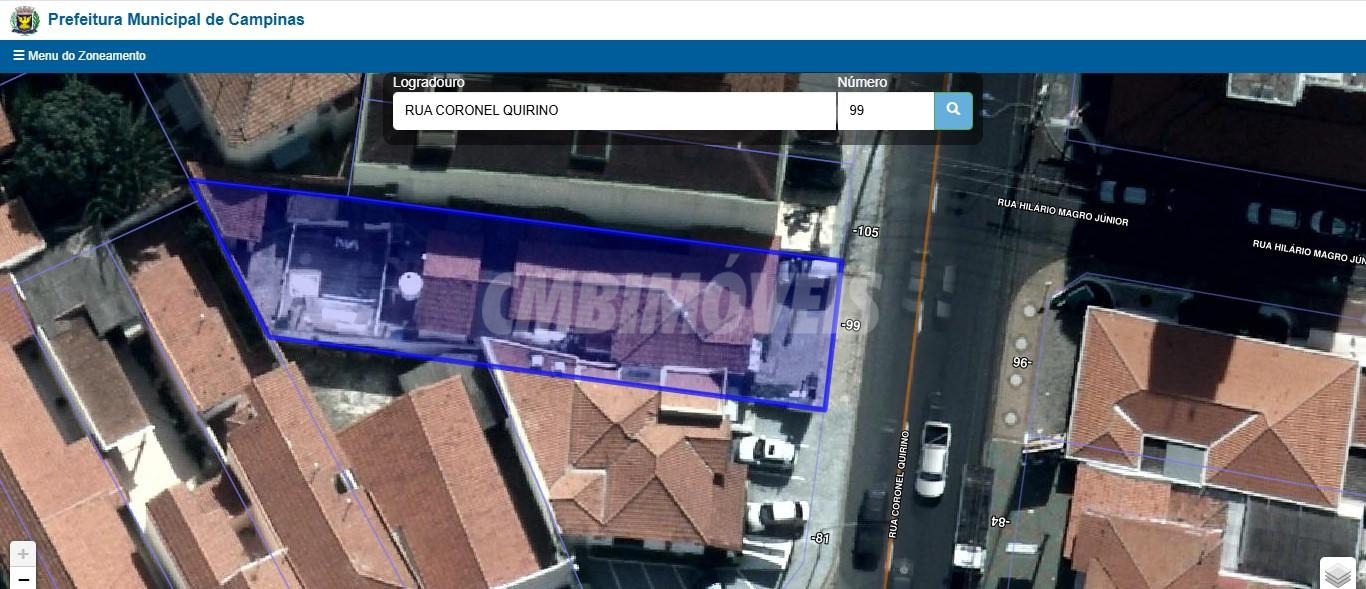Image resolution: width=1366 pixels, height=589 pixels.
Task: Click the vertical Rua Coronel Quirino street label
Action: coord(897,484)
